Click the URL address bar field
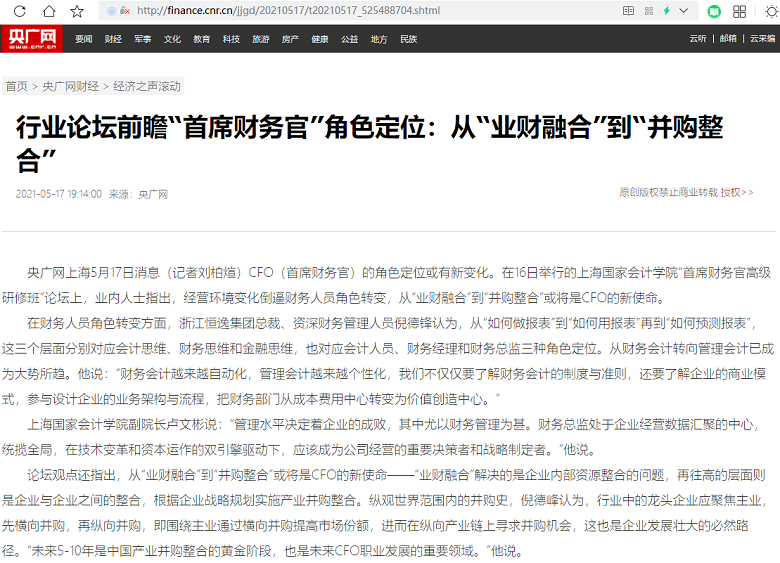The height and width of the screenshot is (563, 780). (x=350, y=11)
